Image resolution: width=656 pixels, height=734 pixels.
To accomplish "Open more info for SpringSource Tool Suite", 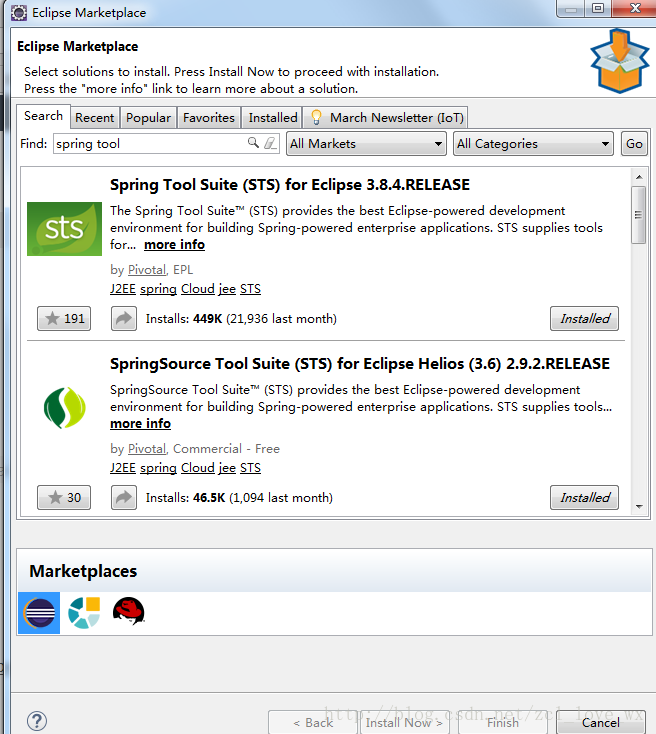I will 140,424.
